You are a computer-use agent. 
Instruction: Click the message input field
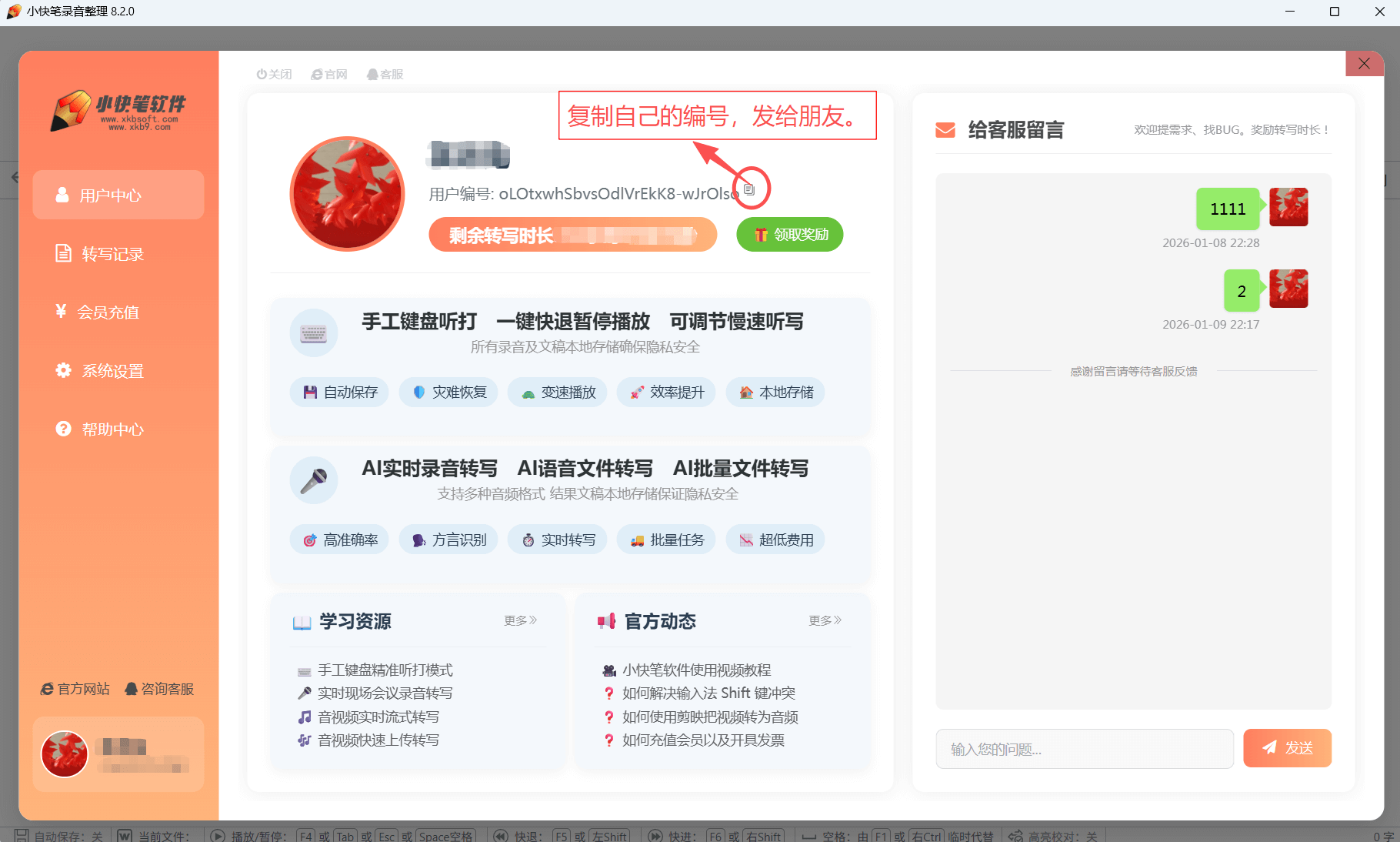pyautogui.click(x=1084, y=749)
